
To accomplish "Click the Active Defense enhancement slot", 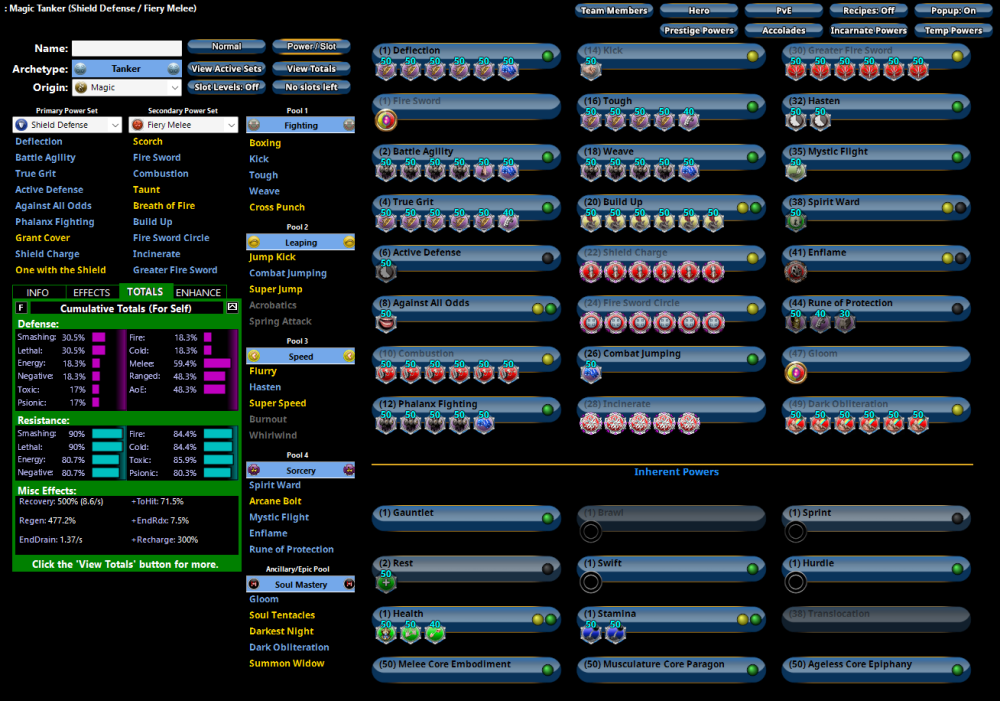I will pos(386,271).
